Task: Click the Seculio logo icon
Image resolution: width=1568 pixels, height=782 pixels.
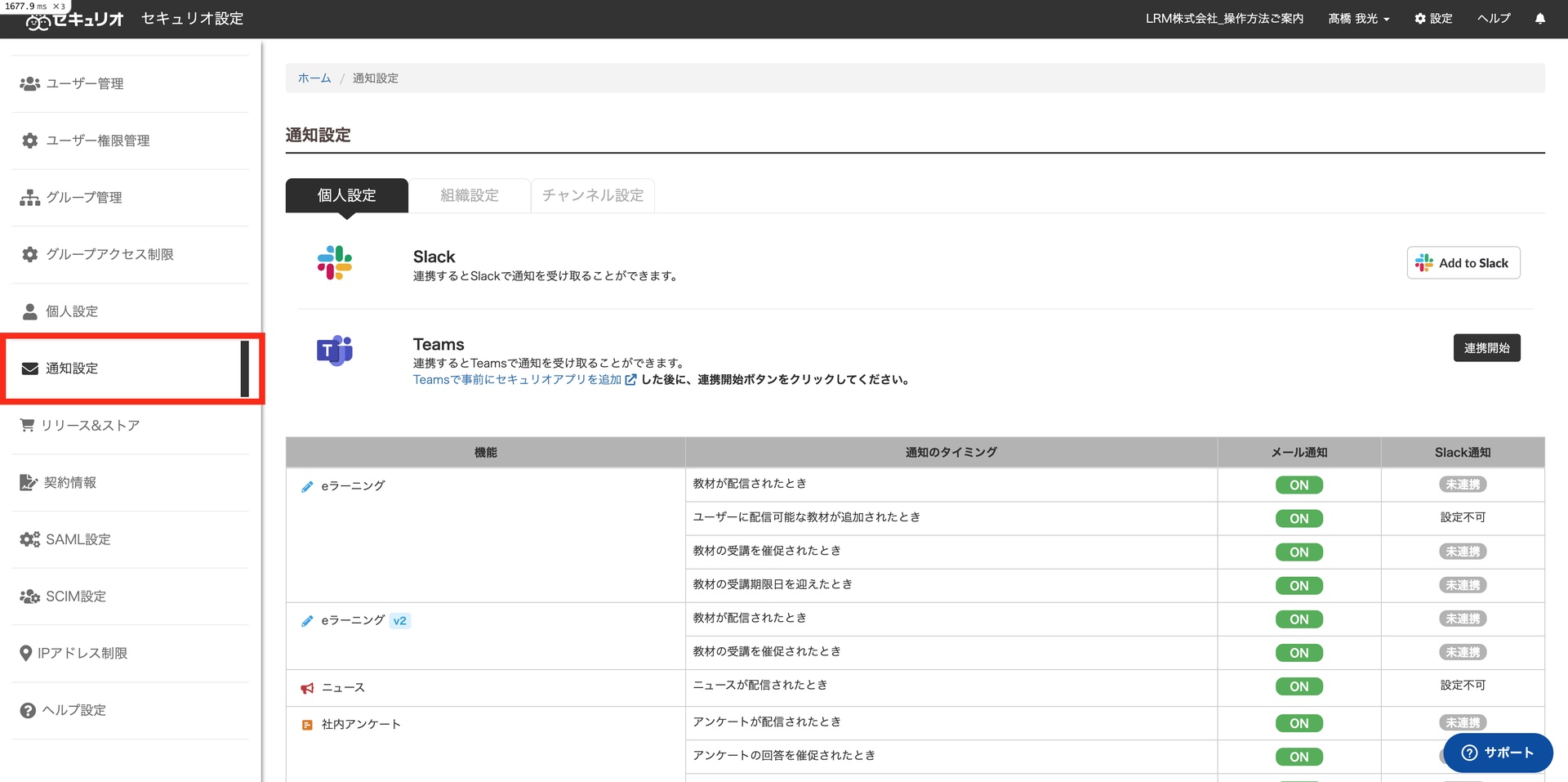Action: 38,21
